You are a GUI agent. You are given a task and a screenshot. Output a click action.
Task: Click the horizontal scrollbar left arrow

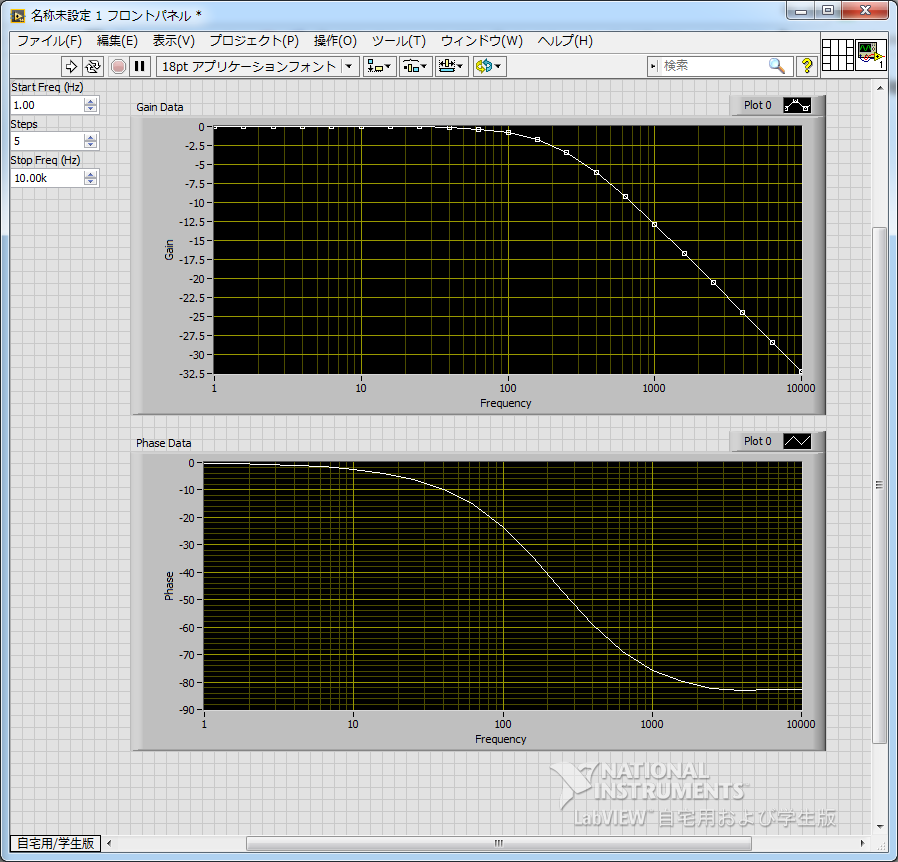coord(109,843)
